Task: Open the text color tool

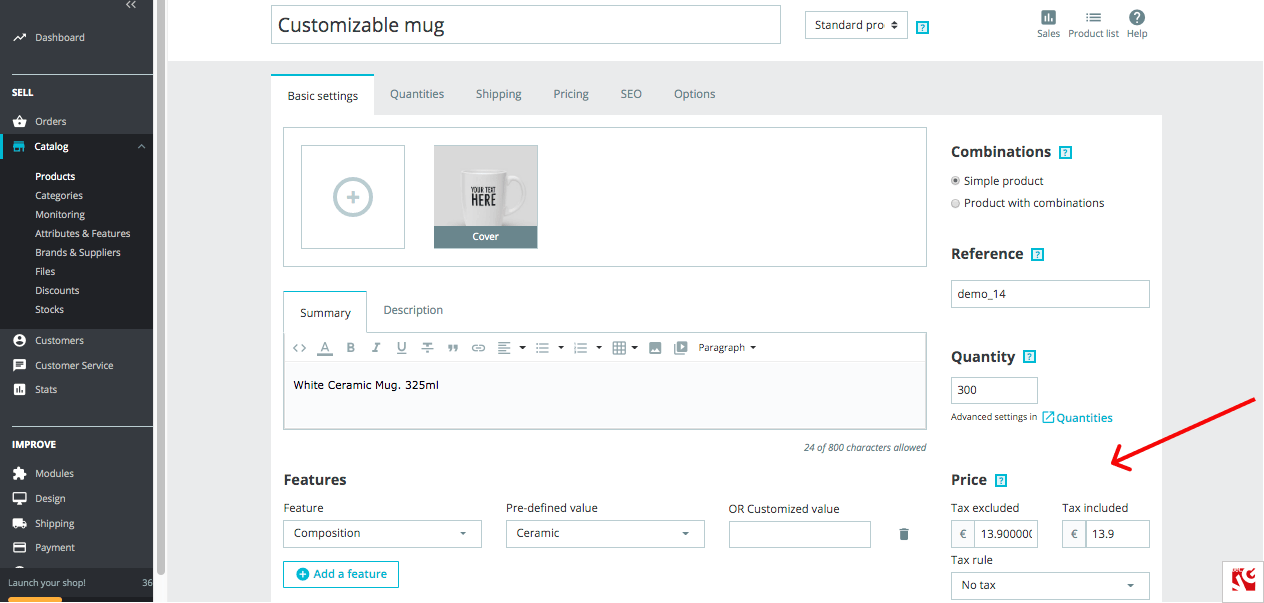Action: [x=325, y=348]
